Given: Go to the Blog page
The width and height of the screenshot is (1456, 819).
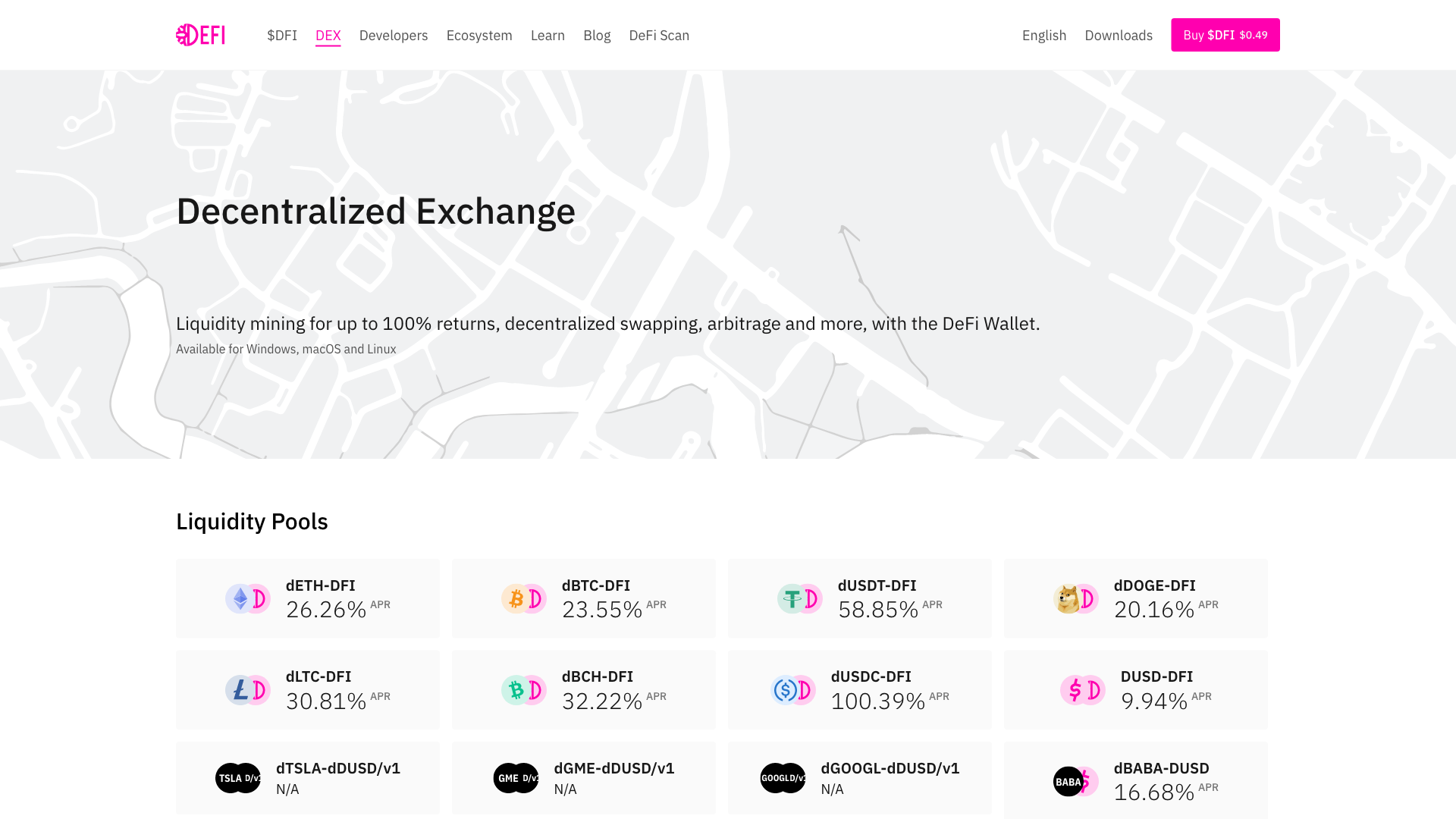Looking at the screenshot, I should point(597,36).
